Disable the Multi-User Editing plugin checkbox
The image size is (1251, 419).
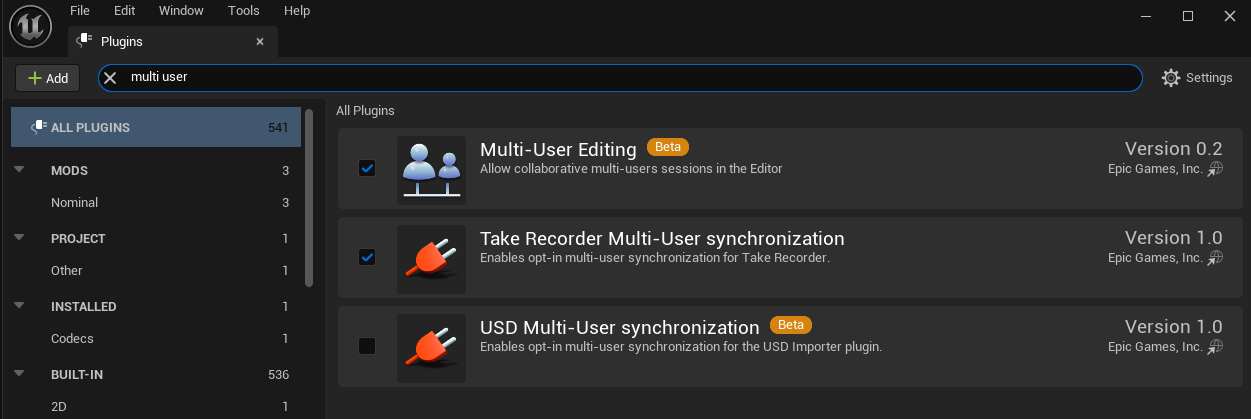point(367,168)
